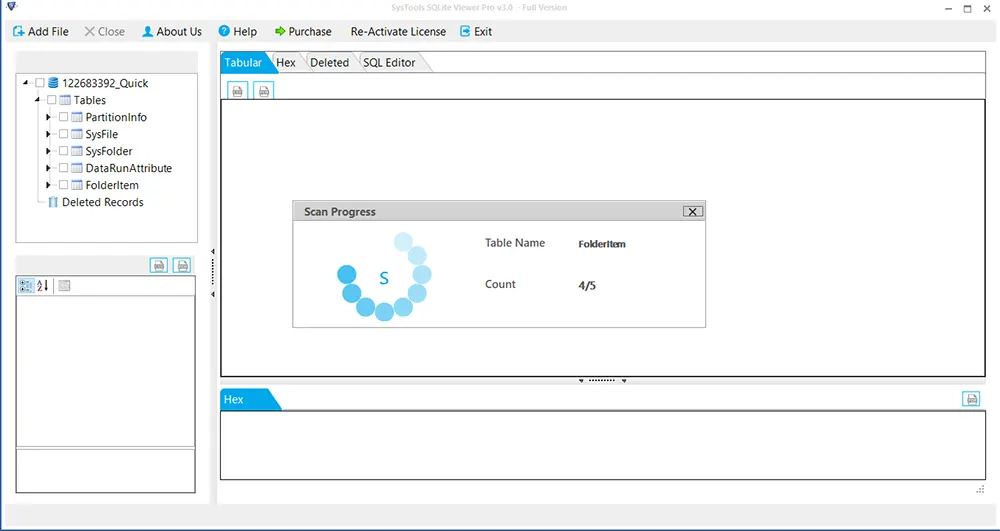Image resolution: width=1000 pixels, height=531 pixels.
Task: Sort properties alphabetically with A-Z icon
Action: coord(42,286)
